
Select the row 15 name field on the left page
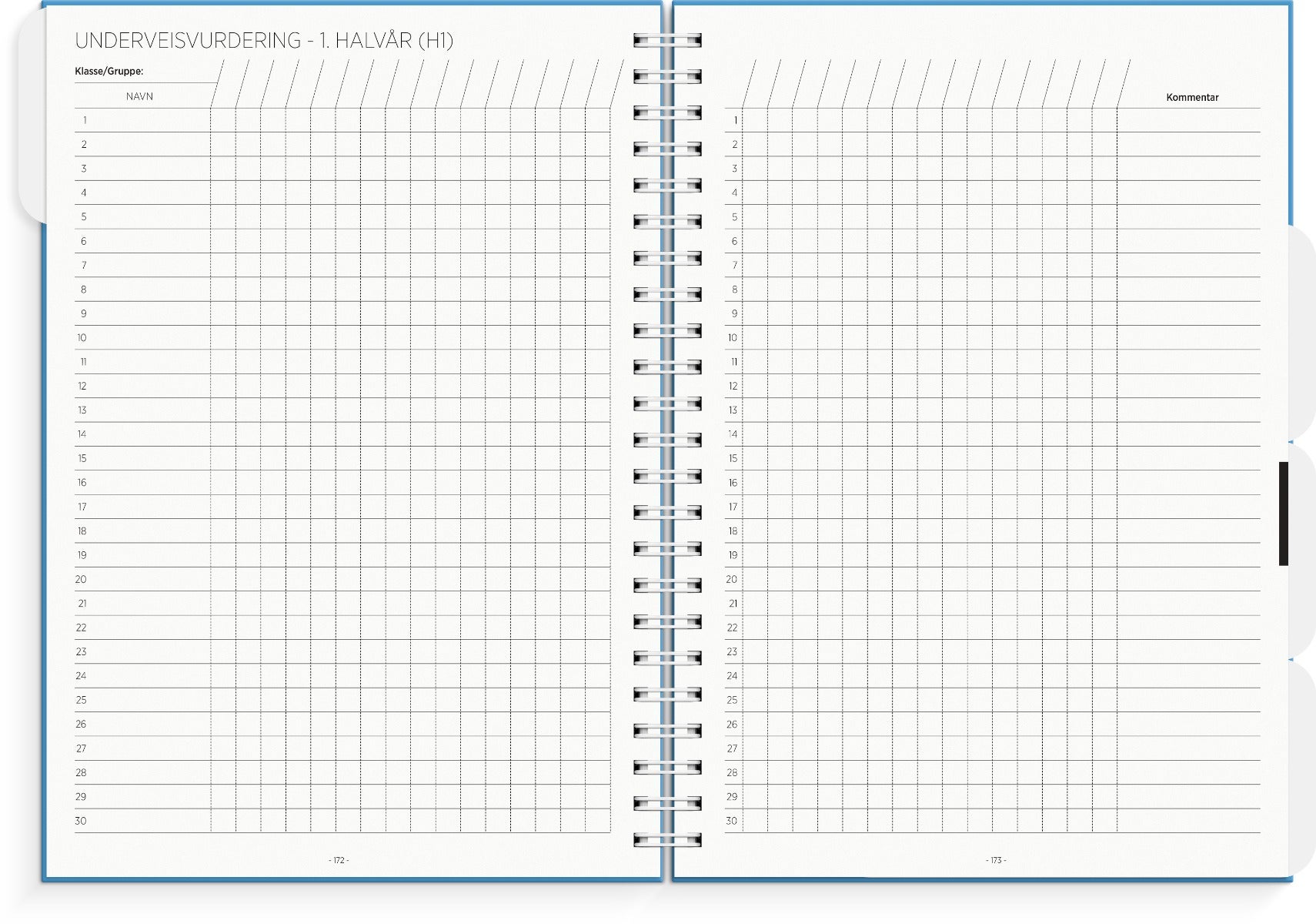pos(146,459)
